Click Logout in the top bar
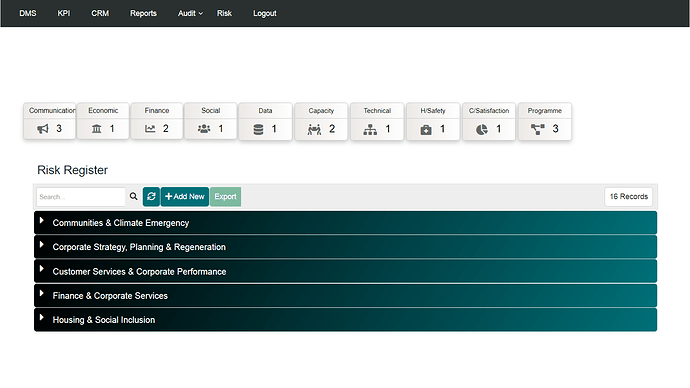Screen dimensions: 690x388 [x=264, y=13]
